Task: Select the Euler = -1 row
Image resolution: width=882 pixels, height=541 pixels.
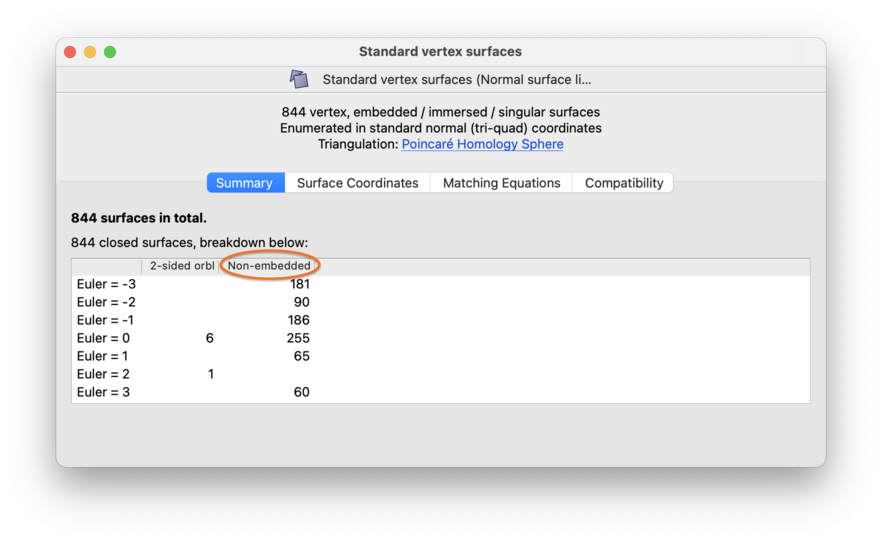Action: 440,320
